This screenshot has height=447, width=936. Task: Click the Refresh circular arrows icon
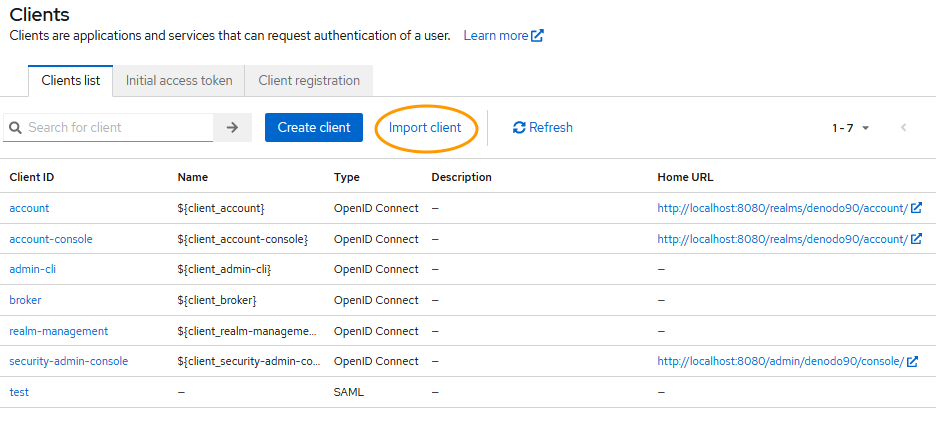pyautogui.click(x=519, y=128)
